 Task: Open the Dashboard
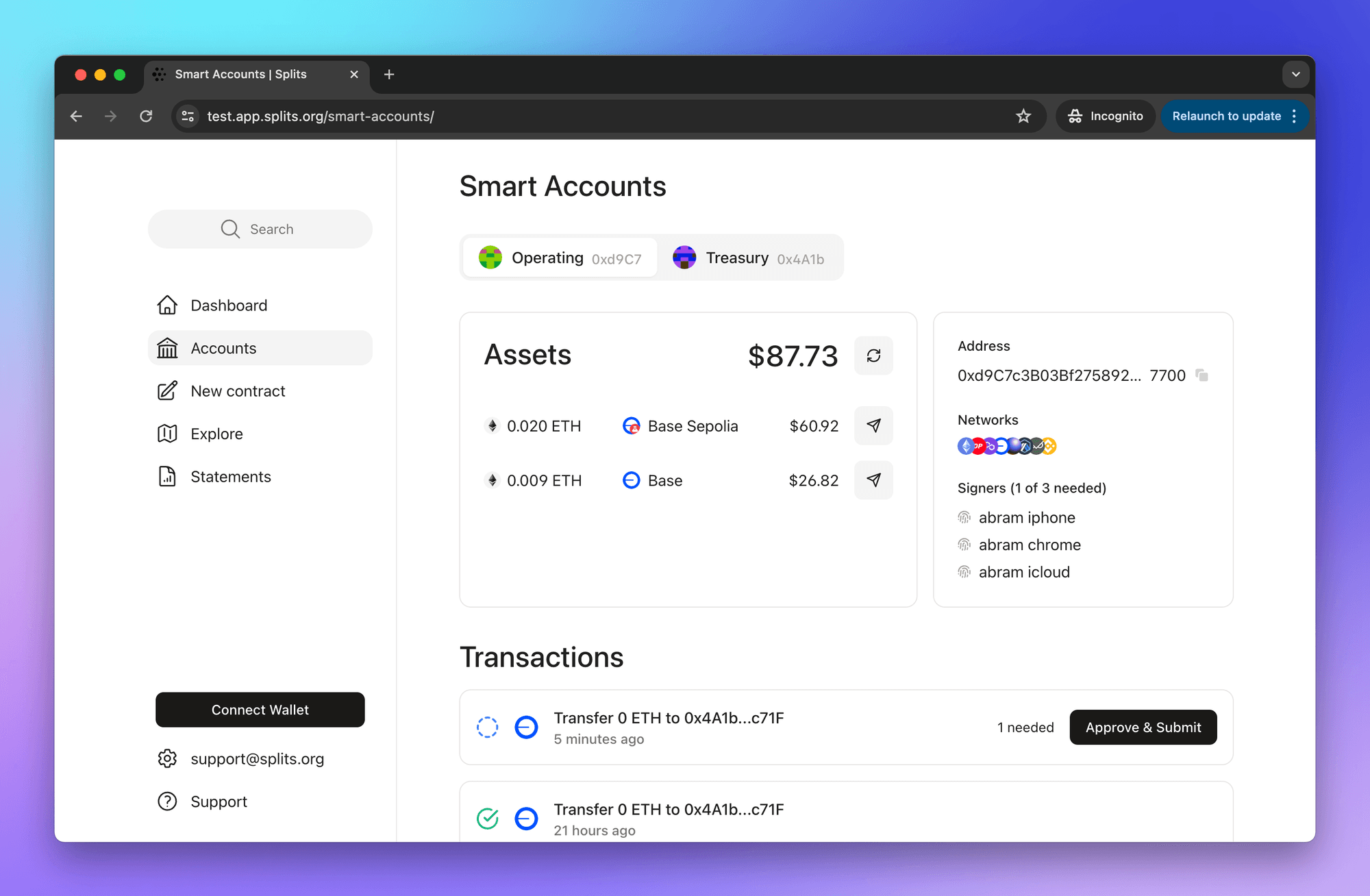pos(228,305)
